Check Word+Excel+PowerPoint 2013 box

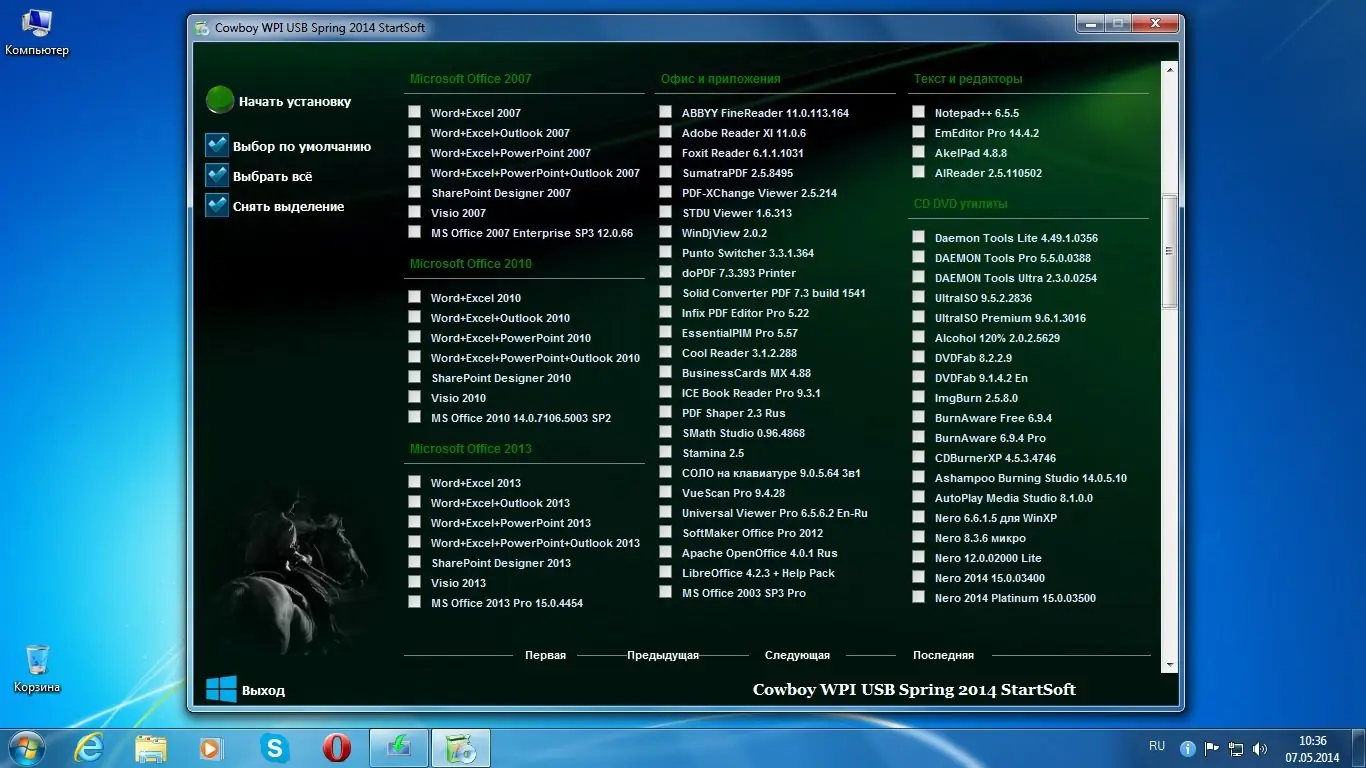tap(414, 522)
